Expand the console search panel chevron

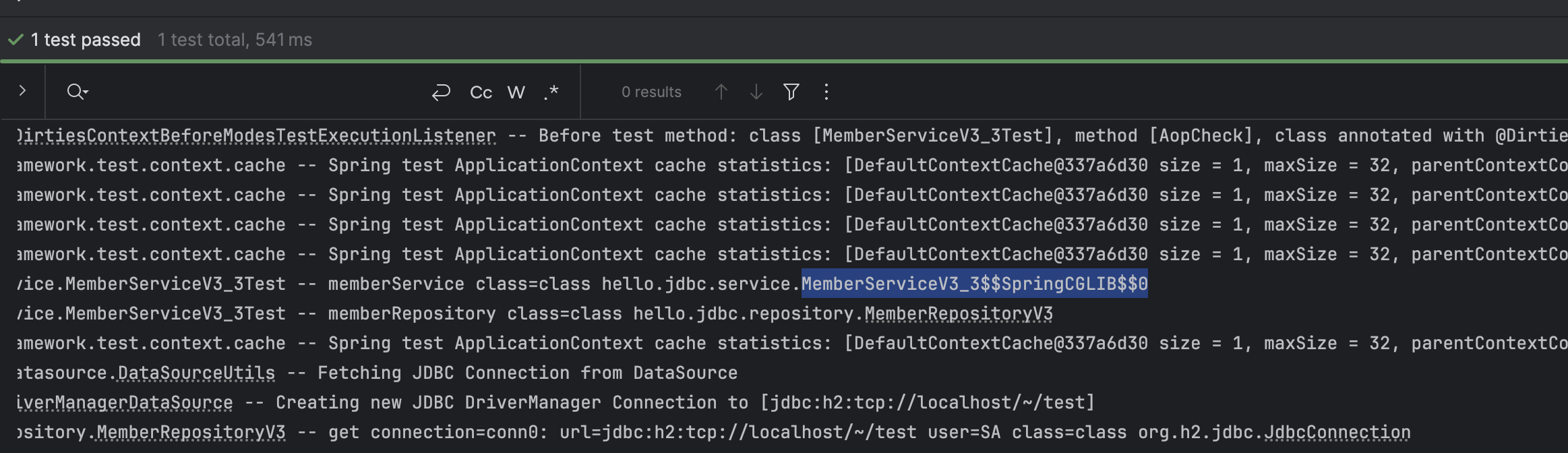[22, 90]
